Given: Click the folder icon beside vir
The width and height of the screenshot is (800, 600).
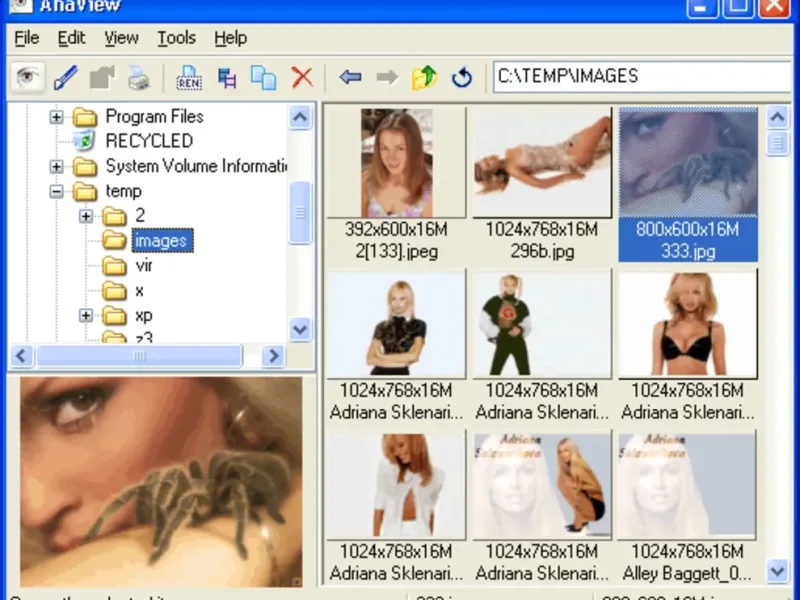Looking at the screenshot, I should click(x=114, y=266).
